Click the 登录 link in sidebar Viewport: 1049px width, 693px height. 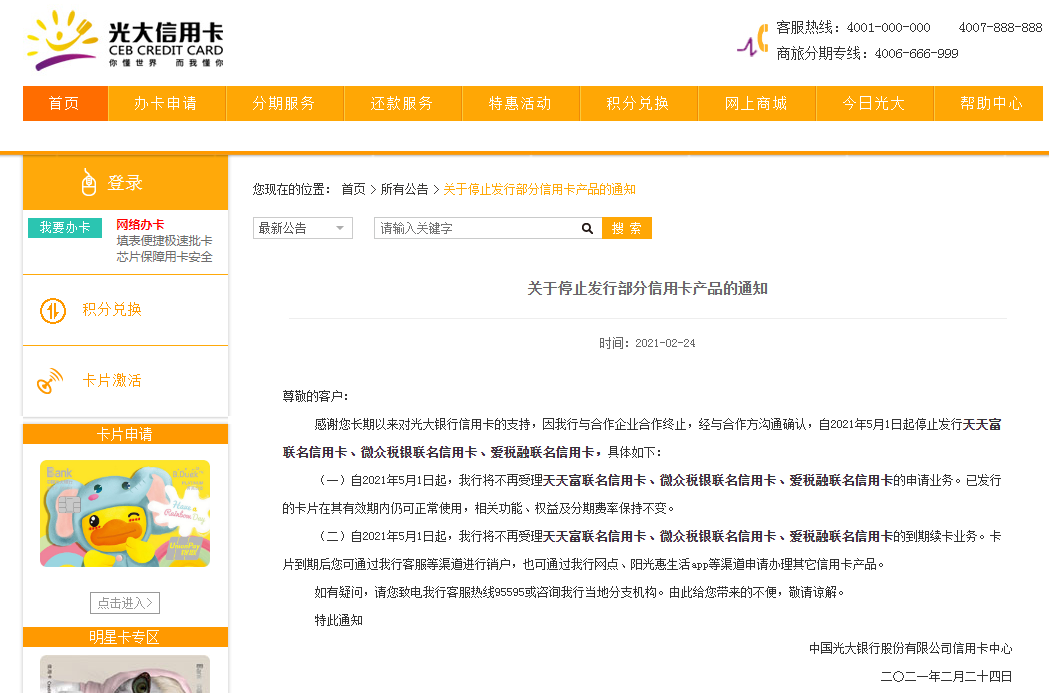(125, 183)
